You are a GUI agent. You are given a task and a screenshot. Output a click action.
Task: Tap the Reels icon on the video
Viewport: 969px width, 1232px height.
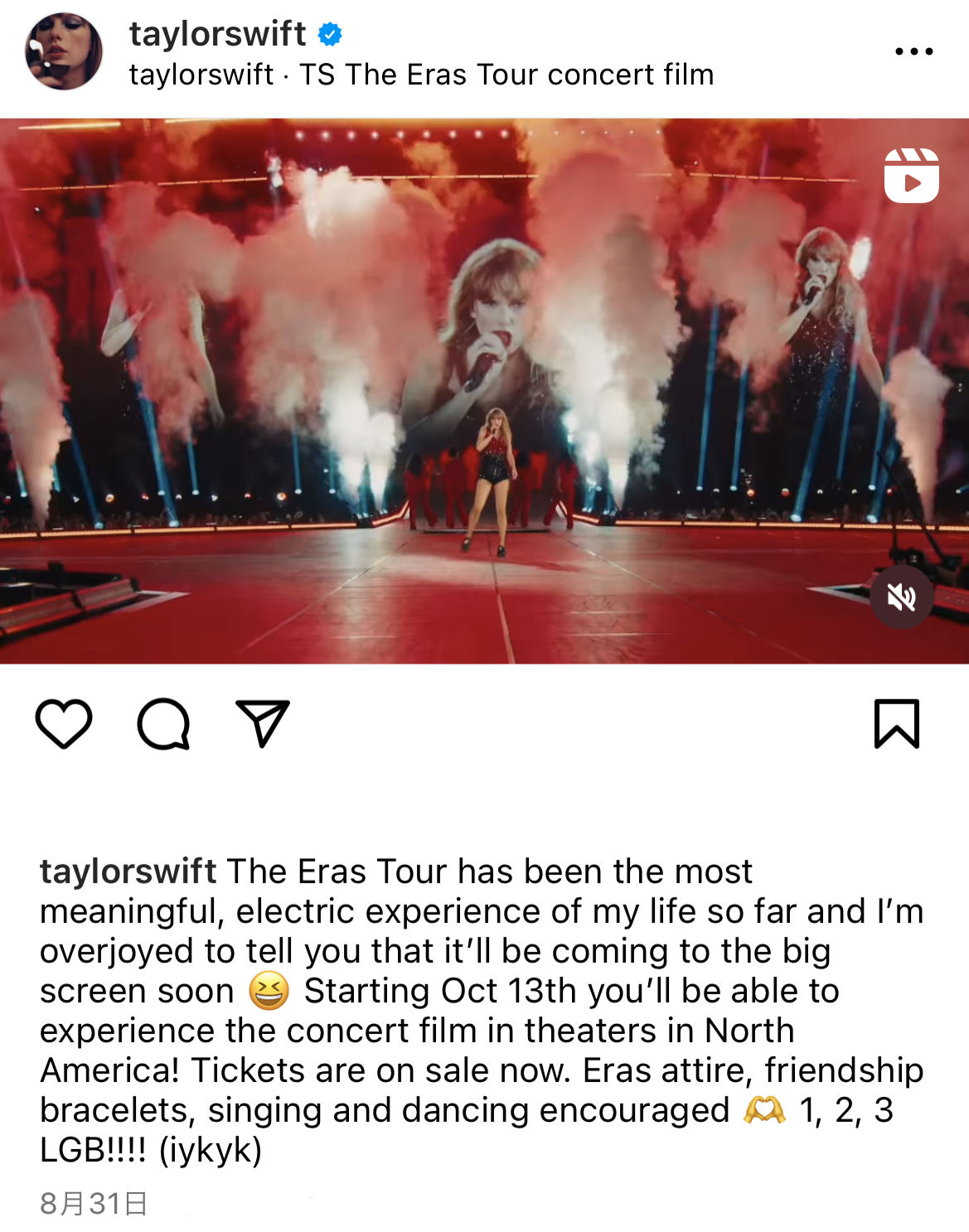pos(911,175)
